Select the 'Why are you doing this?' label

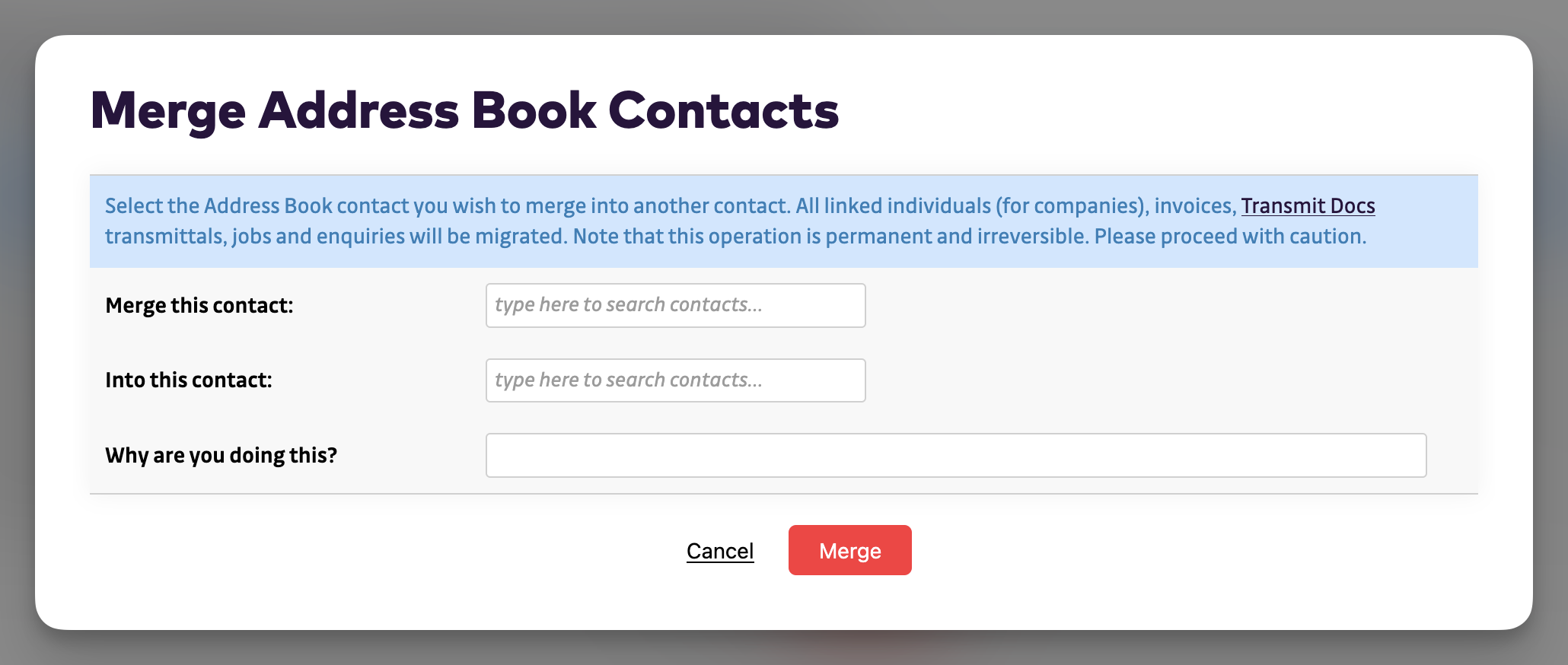tap(221, 455)
